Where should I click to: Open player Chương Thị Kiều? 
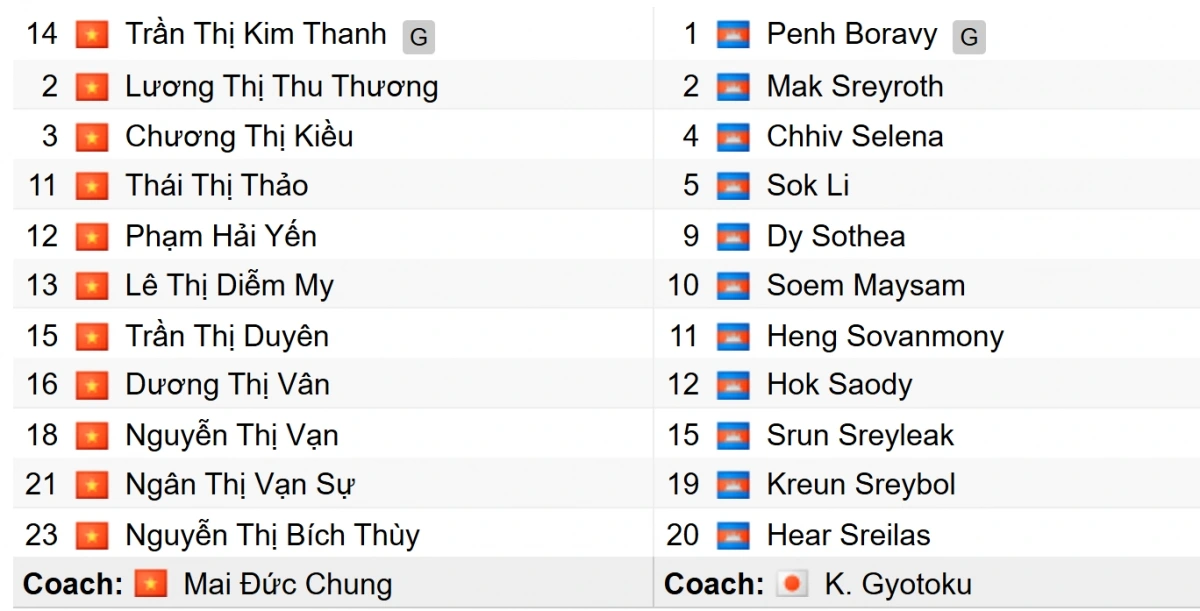coord(239,136)
